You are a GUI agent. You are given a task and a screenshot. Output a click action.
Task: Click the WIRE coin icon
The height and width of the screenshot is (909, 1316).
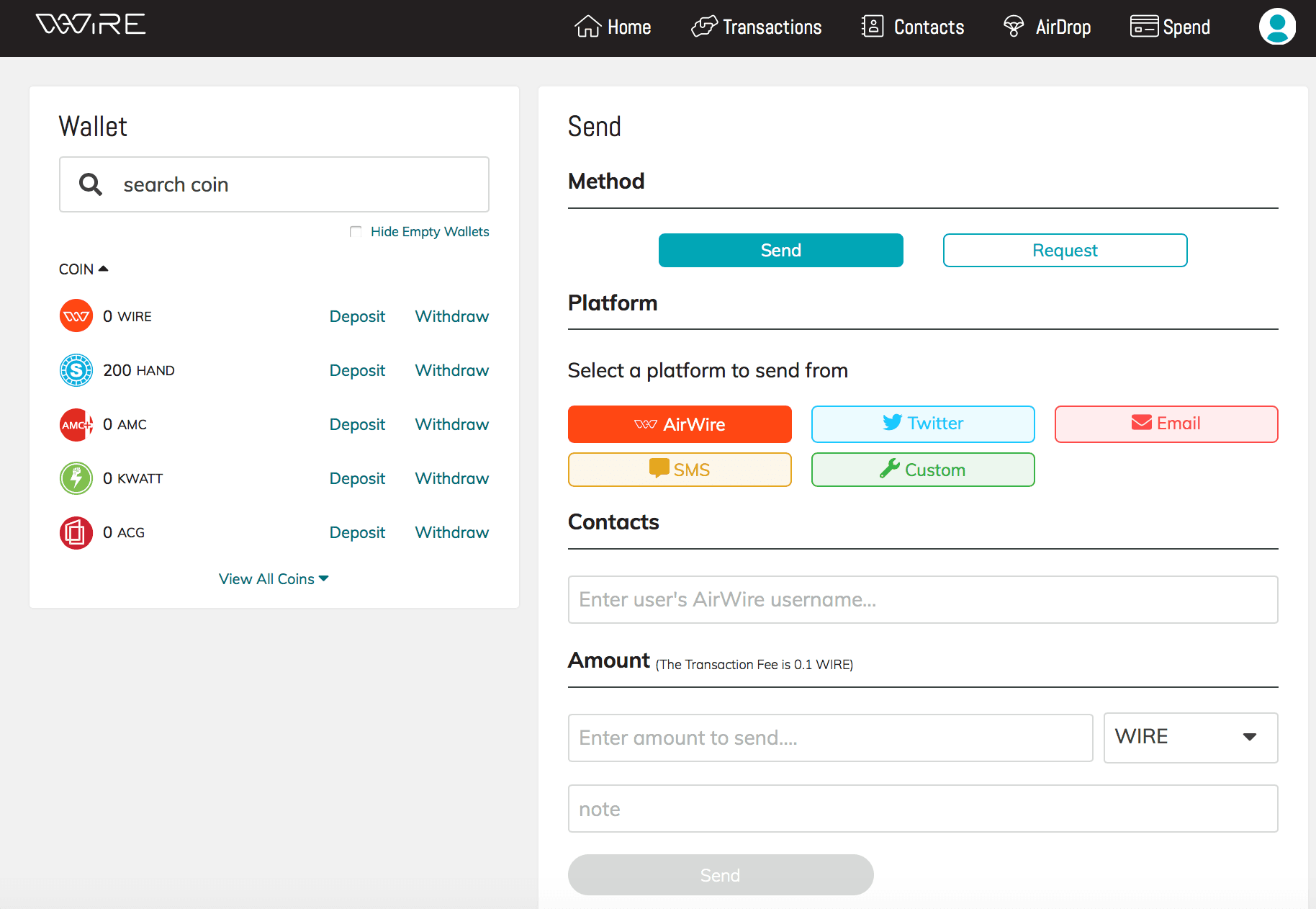tap(76, 316)
